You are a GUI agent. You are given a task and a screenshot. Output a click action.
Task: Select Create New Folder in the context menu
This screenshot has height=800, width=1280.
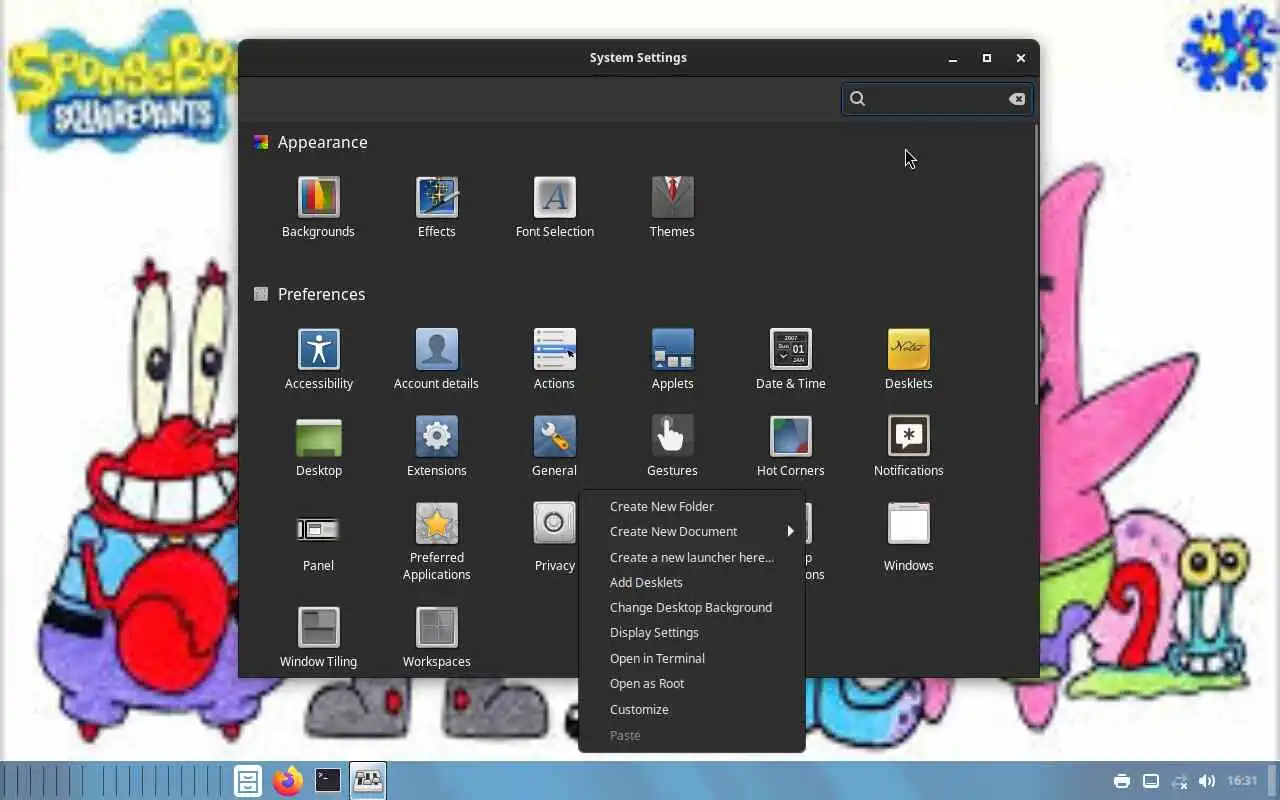(692, 506)
